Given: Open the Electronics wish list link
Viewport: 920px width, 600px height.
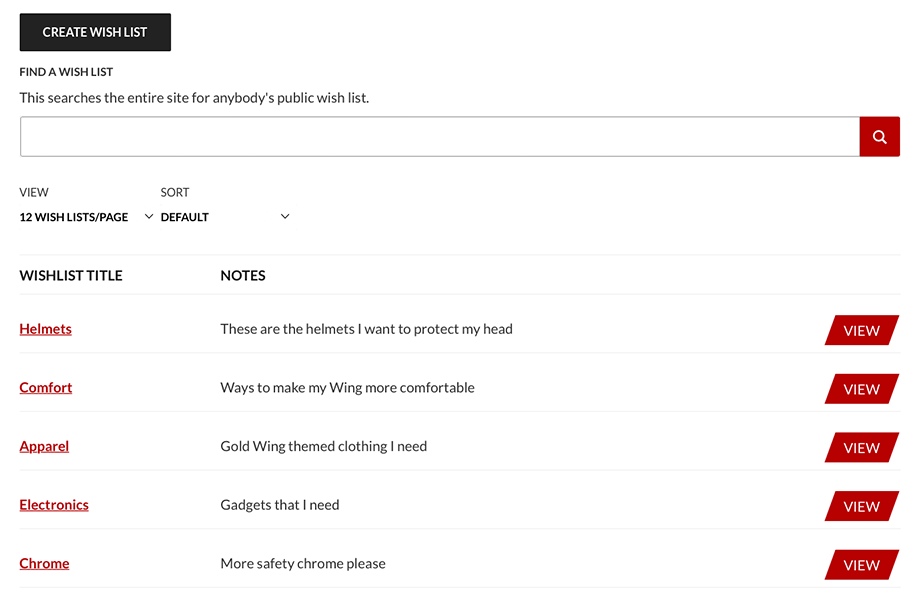Looking at the screenshot, I should pyautogui.click(x=54, y=505).
